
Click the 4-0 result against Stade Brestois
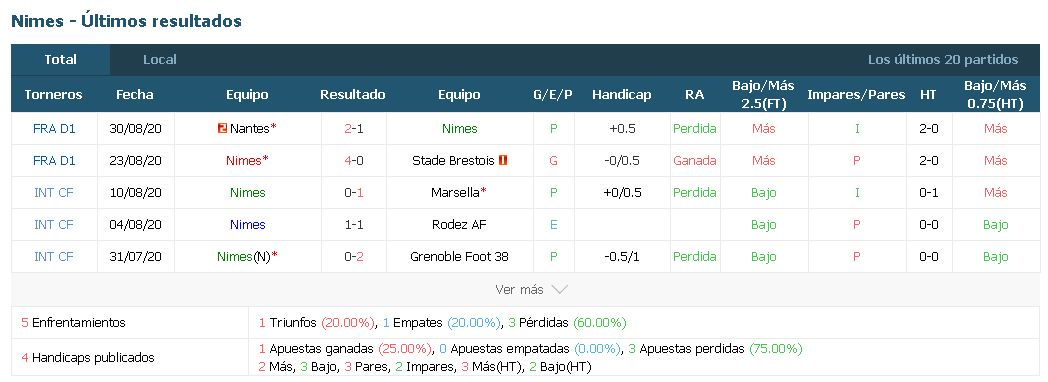tap(353, 160)
